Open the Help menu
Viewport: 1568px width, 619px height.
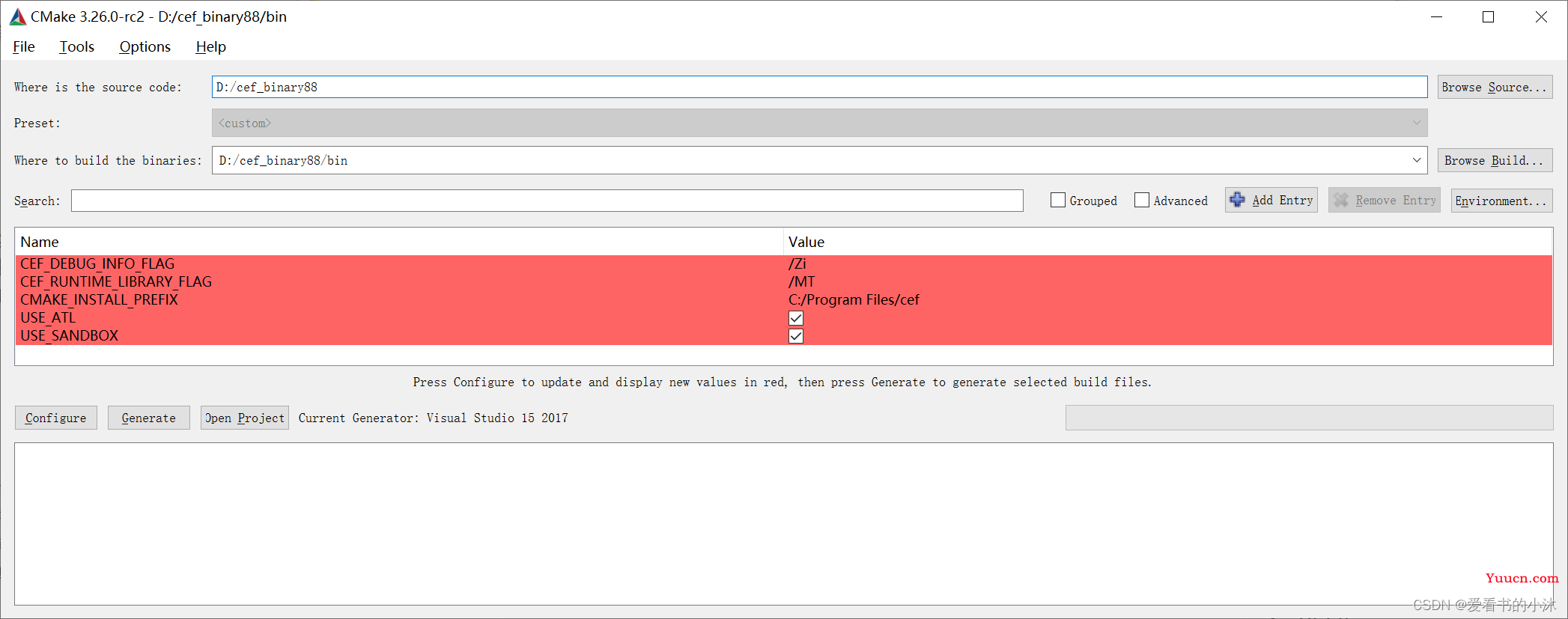click(210, 46)
